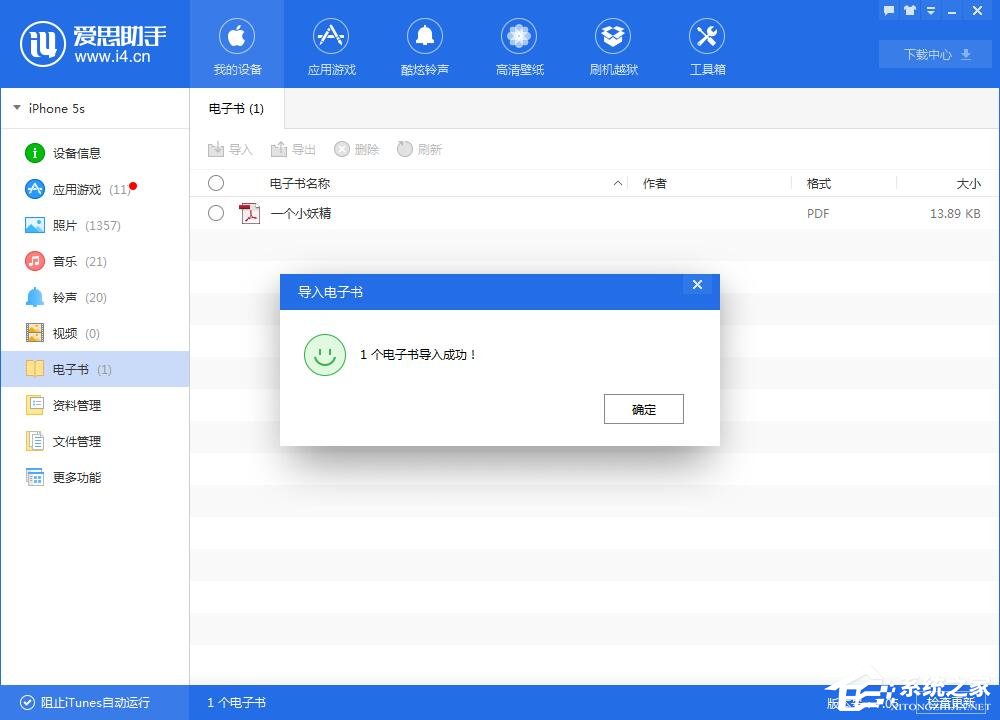Open the 刷机越狱 section
Image resolution: width=1000 pixels, height=720 pixels.
tap(613, 45)
